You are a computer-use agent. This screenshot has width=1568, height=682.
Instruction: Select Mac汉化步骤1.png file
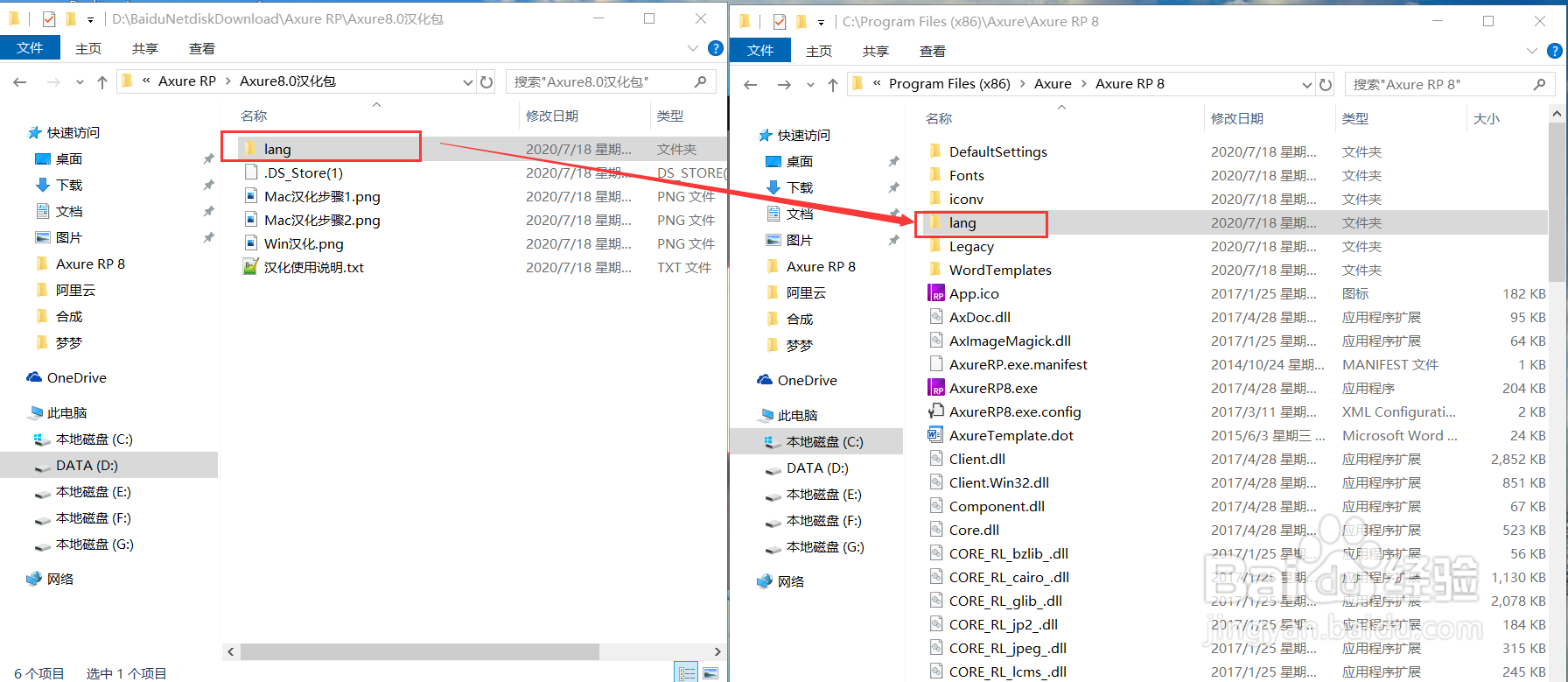tap(322, 196)
